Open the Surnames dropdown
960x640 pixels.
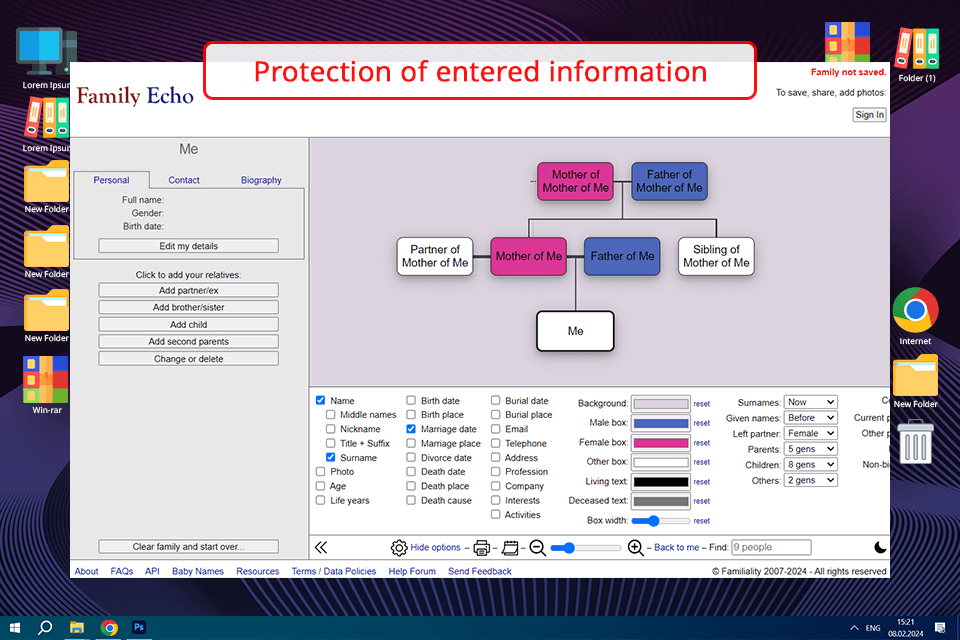(x=811, y=402)
